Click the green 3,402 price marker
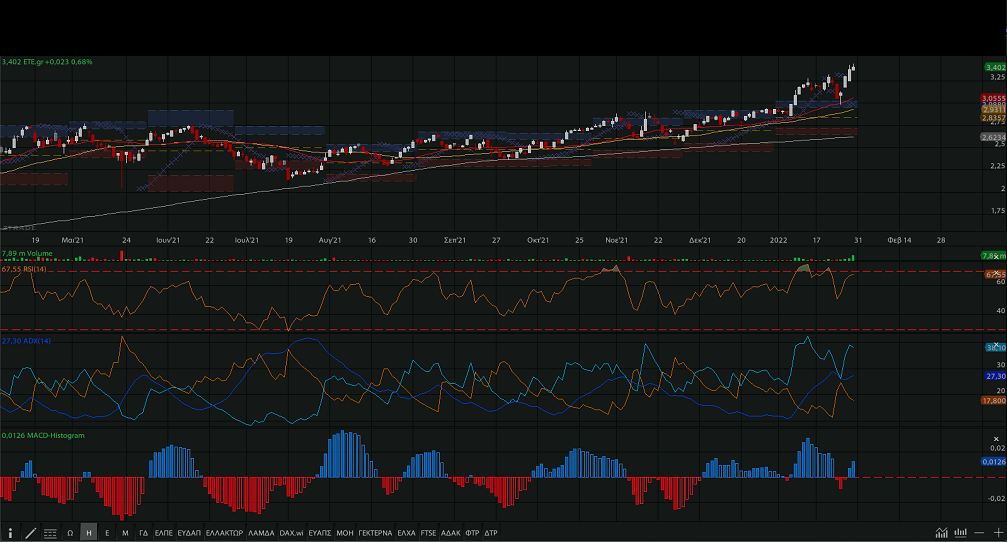The image size is (1007, 542). [x=994, y=66]
